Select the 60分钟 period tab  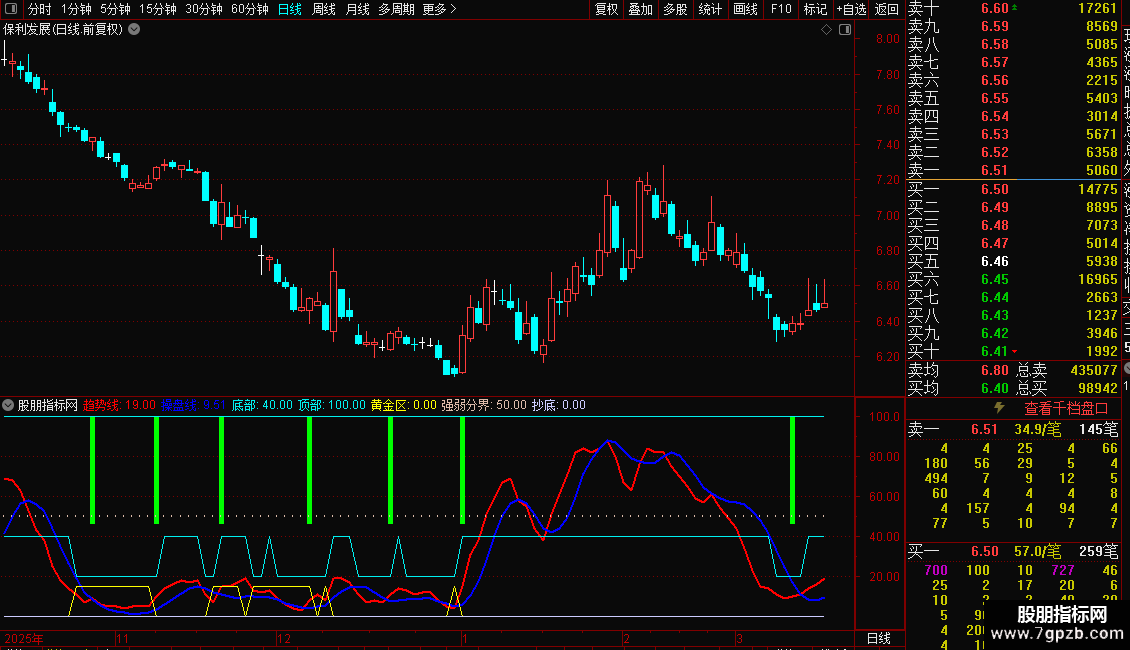point(249,9)
